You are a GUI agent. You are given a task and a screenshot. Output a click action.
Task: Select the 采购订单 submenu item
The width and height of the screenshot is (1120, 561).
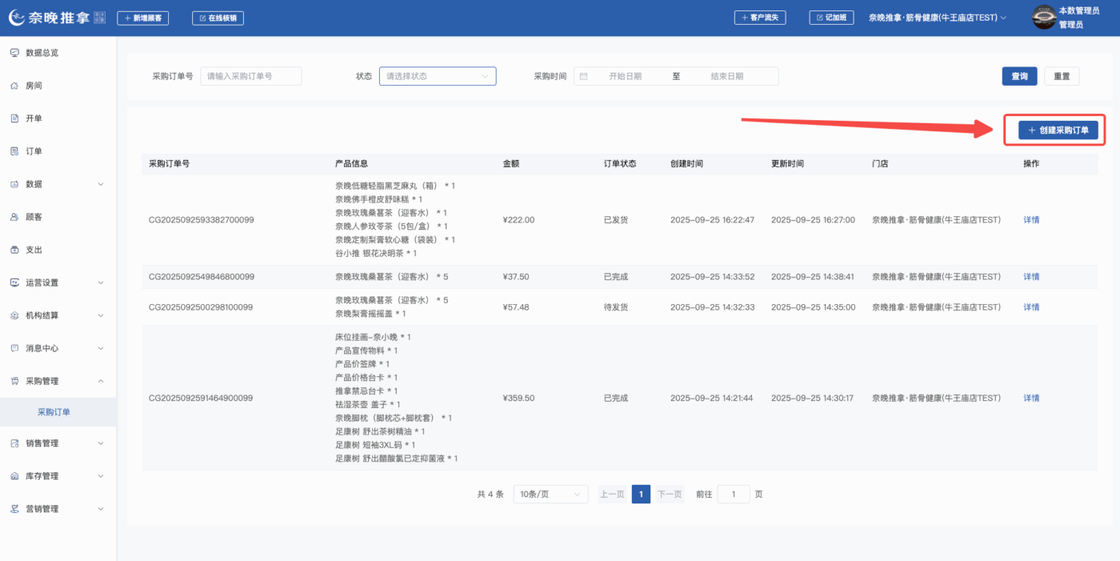(58, 412)
